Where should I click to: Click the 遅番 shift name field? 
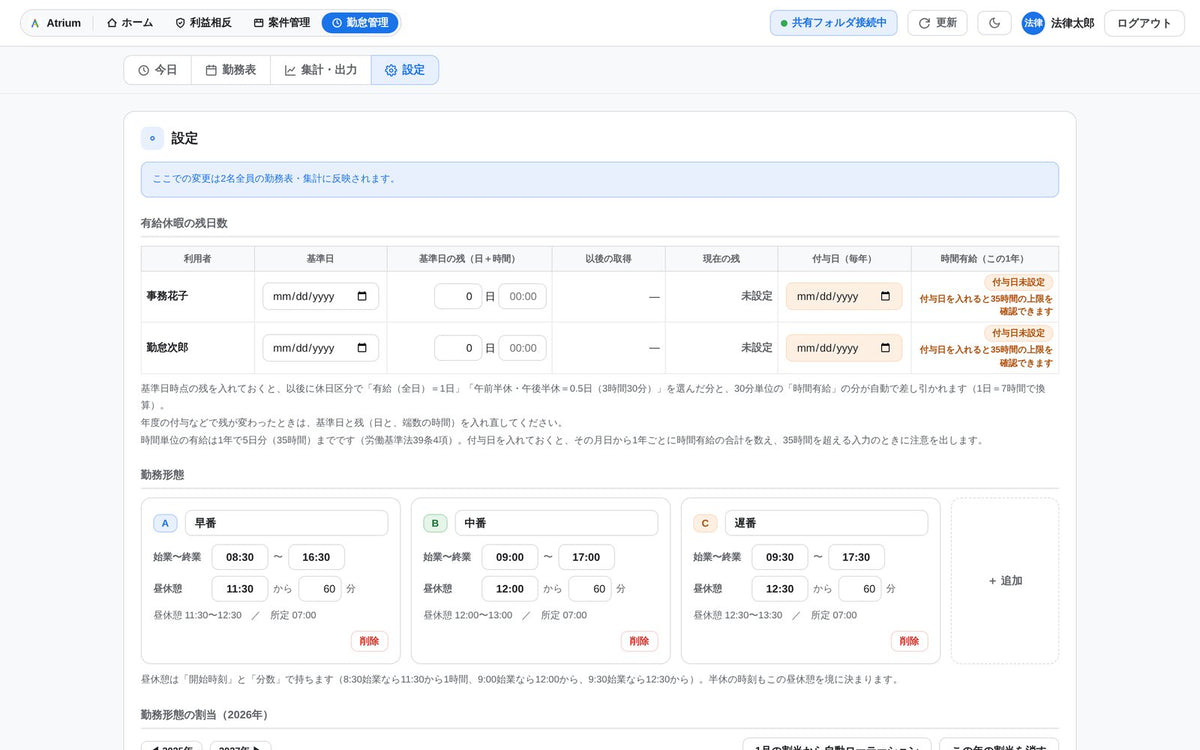pyautogui.click(x=826, y=523)
